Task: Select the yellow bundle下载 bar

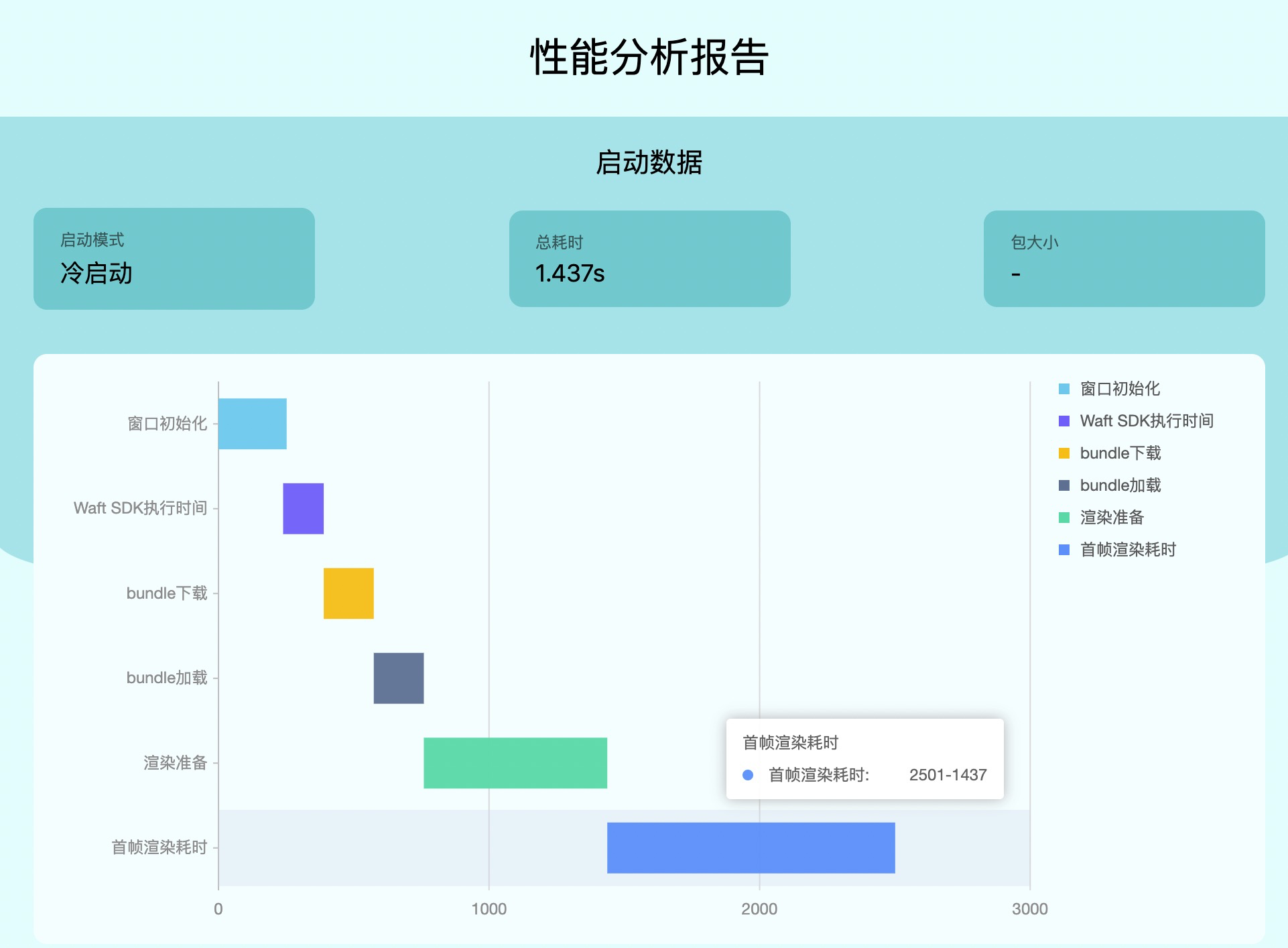Action: pyautogui.click(x=348, y=593)
